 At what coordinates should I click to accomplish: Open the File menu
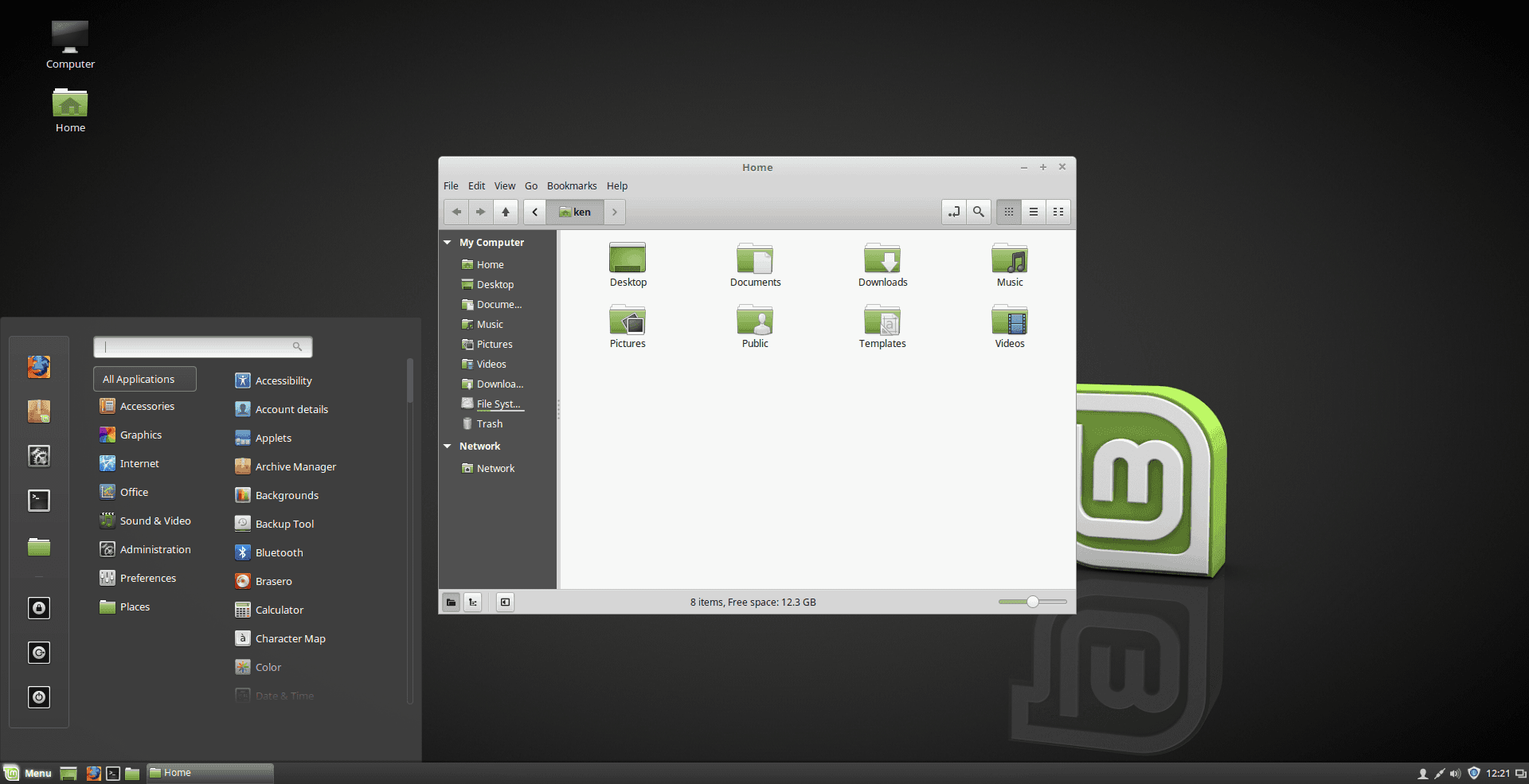point(451,185)
